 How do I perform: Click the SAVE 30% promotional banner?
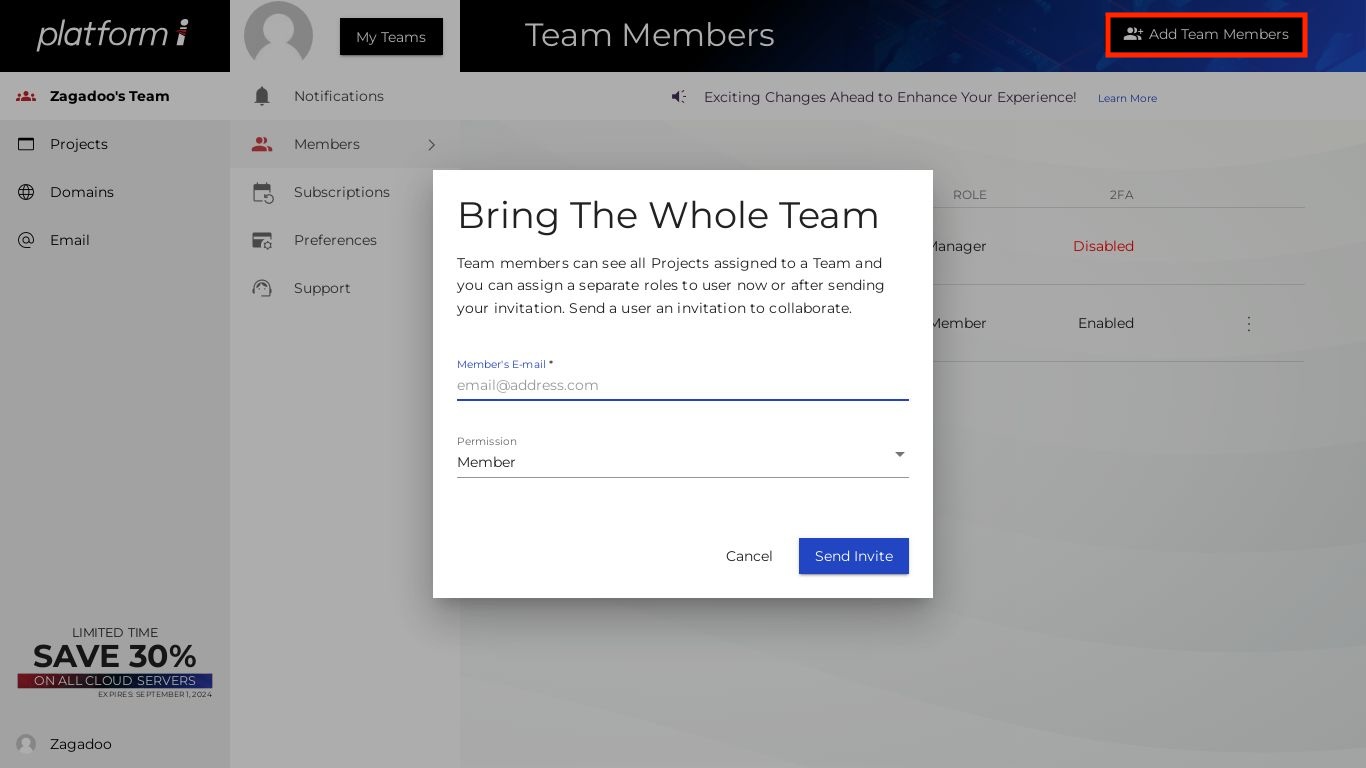(x=114, y=660)
